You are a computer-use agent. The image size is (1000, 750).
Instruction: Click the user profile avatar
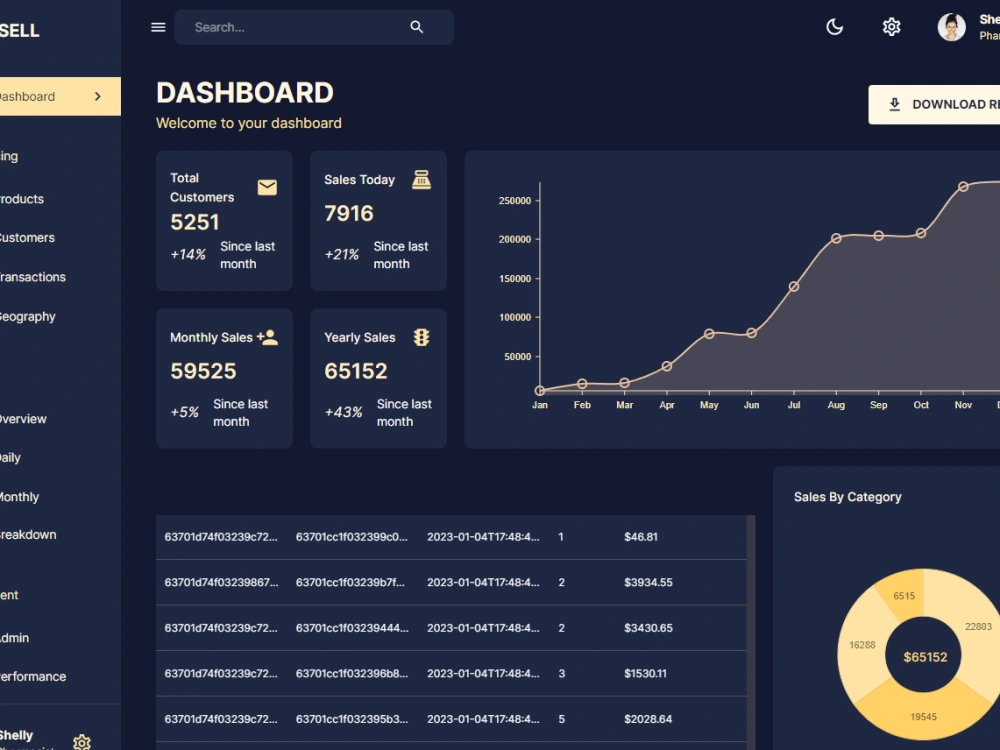(x=951, y=27)
